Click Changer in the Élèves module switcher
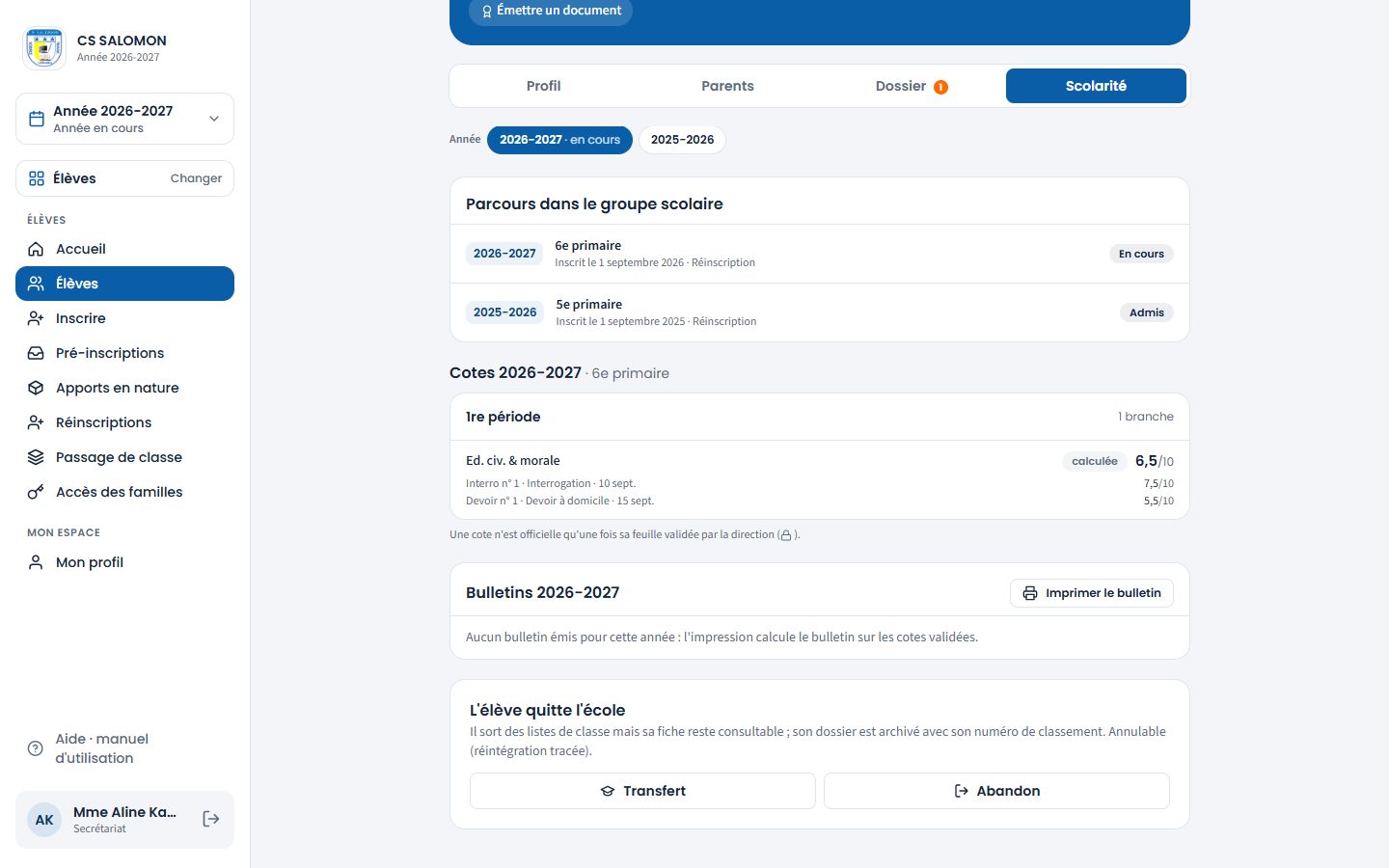 [x=196, y=178]
